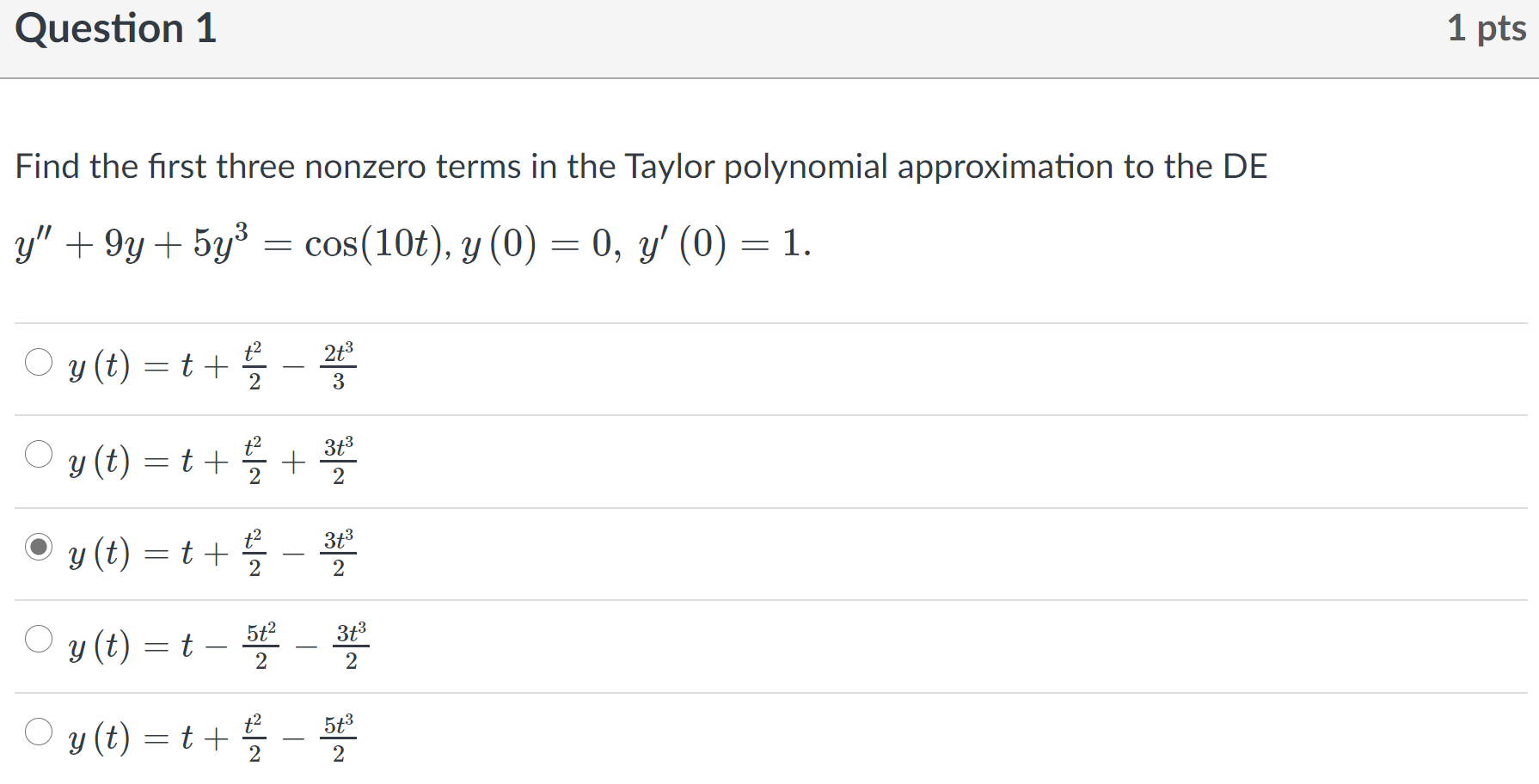The height and width of the screenshot is (784, 1539).
Task: Select the radio button for the answer ending in −2t³/3
Action: (x=39, y=362)
